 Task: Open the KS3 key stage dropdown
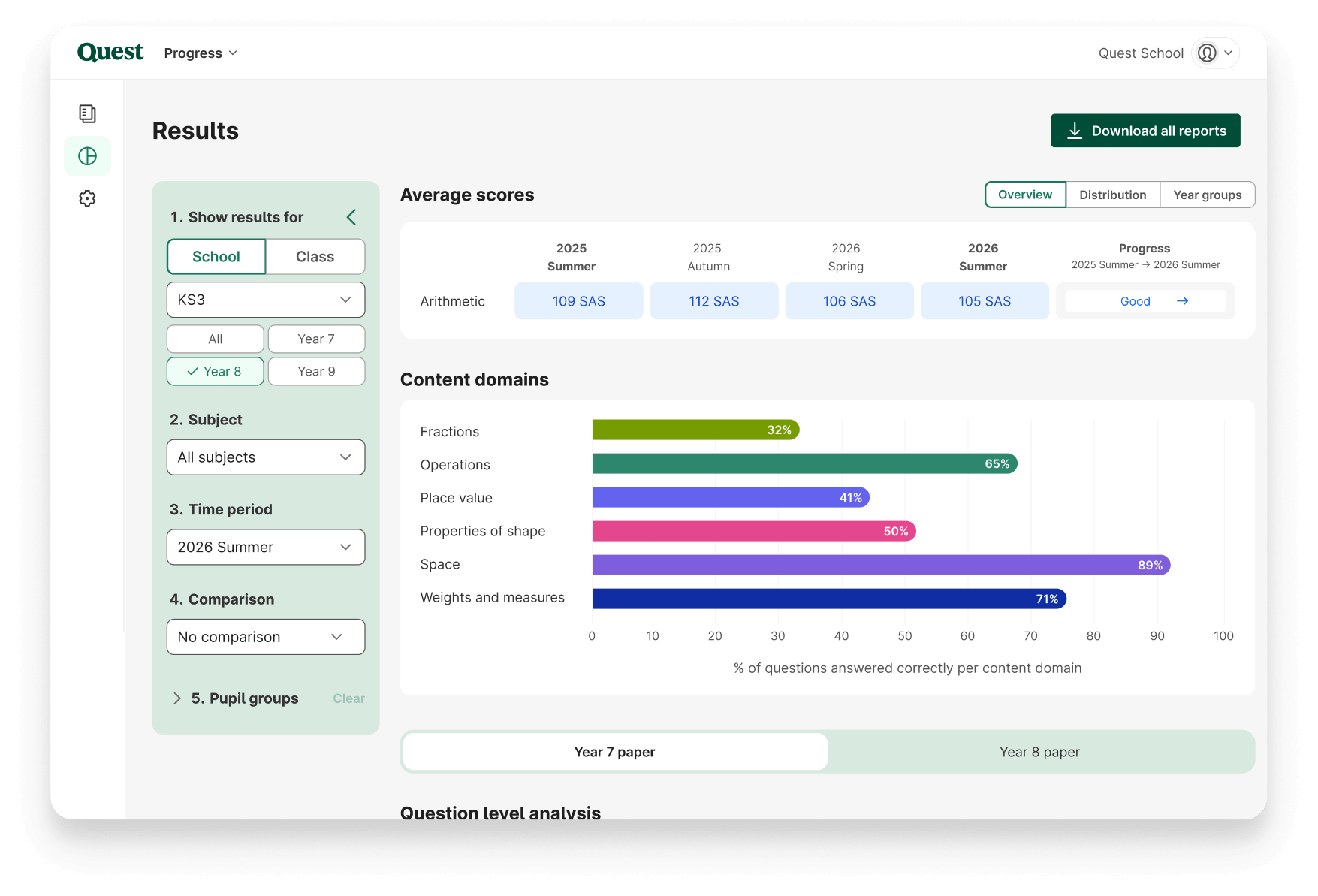pyautogui.click(x=266, y=300)
